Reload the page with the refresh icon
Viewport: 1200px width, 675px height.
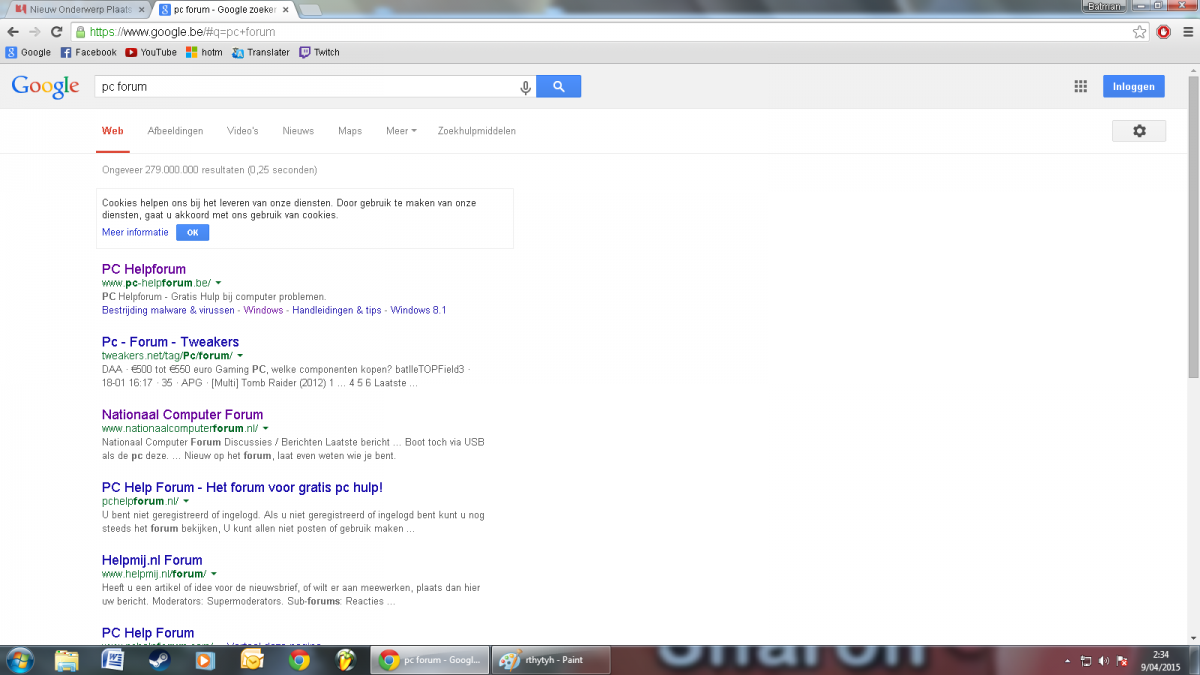55,32
